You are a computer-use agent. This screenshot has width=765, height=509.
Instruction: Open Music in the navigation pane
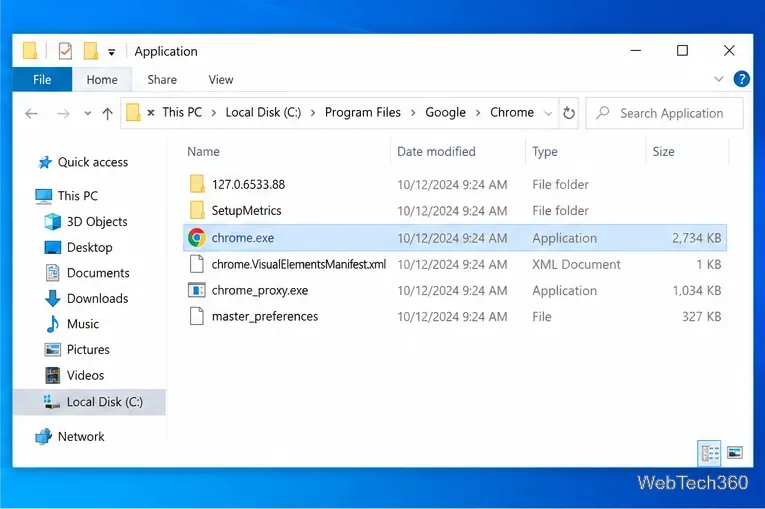click(x=83, y=324)
